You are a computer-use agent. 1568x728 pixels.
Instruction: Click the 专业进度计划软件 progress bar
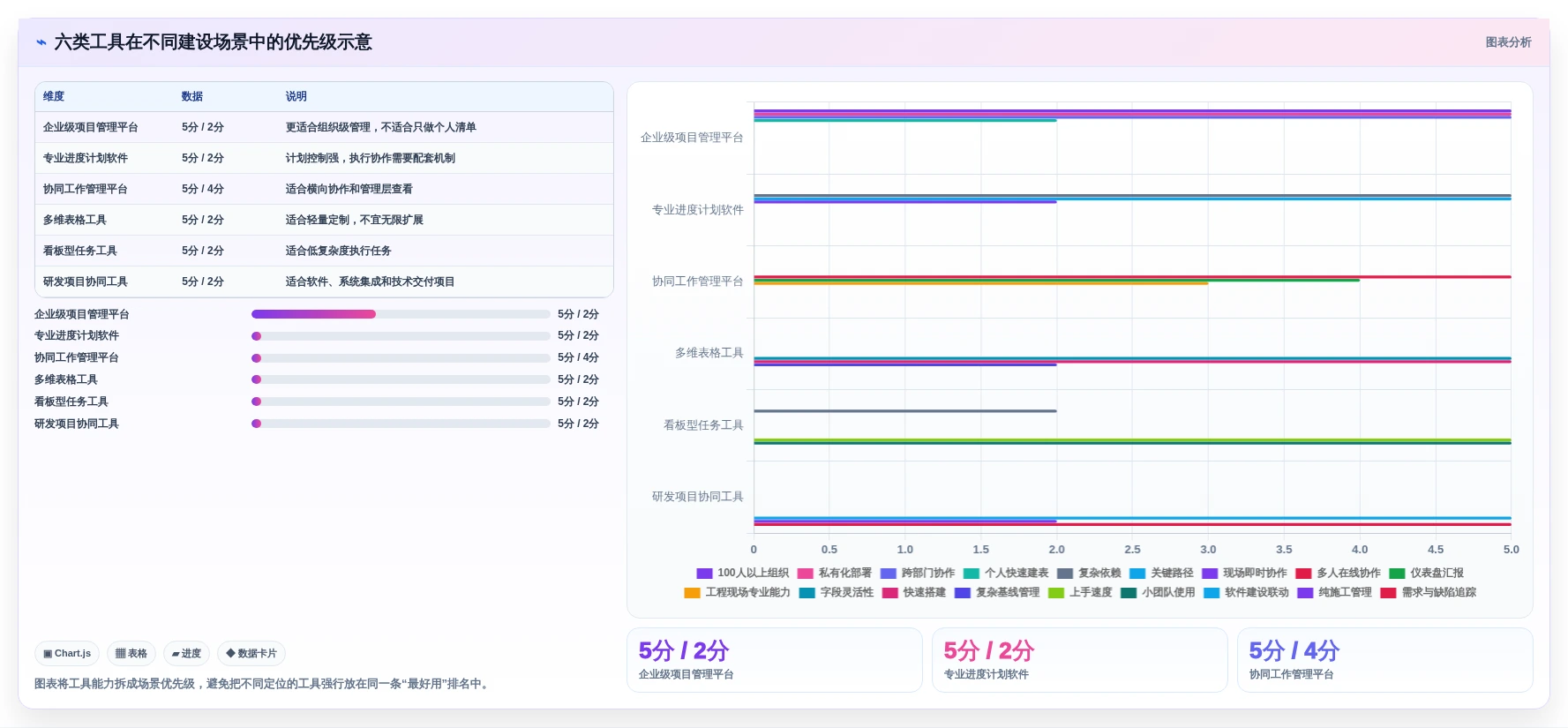[x=401, y=336]
